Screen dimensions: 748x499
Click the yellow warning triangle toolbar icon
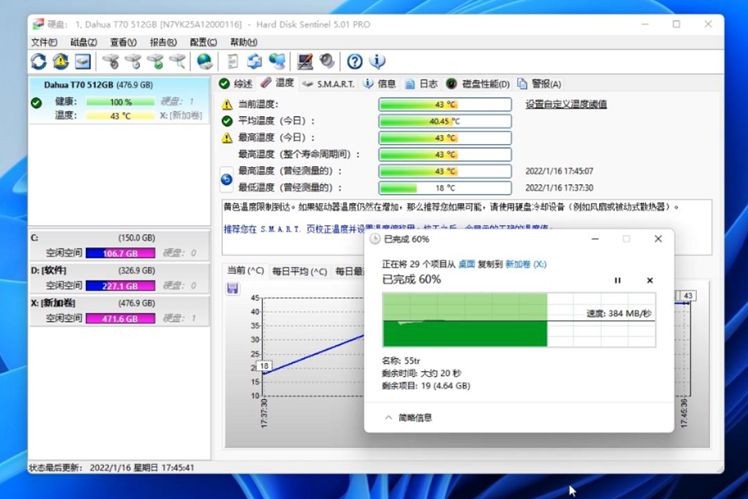click(x=61, y=62)
